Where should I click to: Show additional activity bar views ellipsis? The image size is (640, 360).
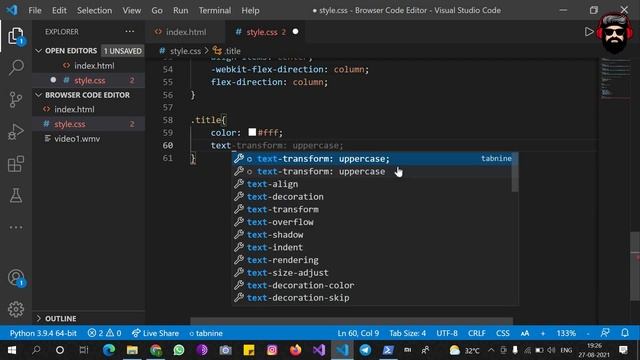point(16,227)
